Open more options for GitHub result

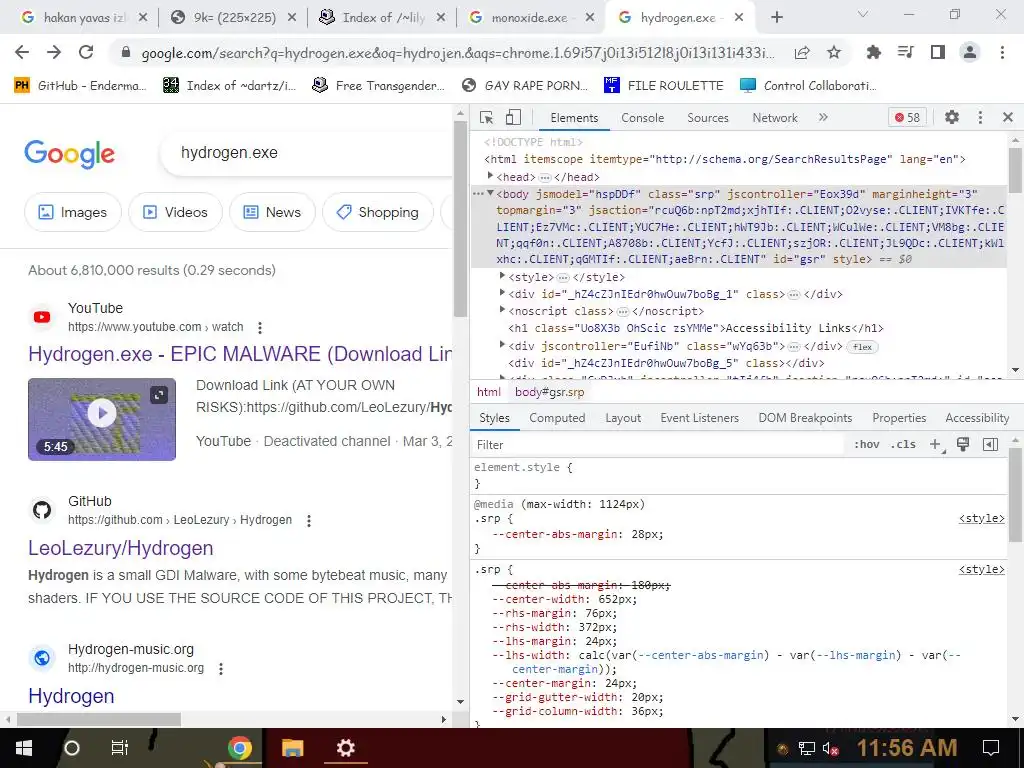[x=309, y=520]
